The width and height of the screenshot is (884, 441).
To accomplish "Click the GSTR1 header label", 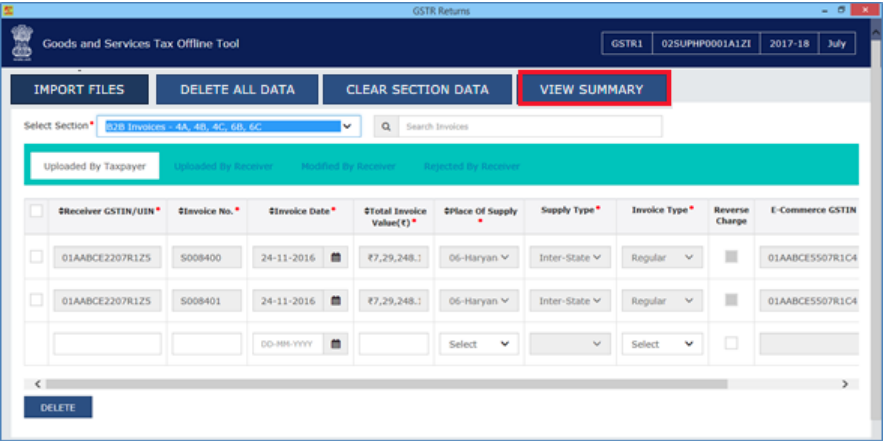I will (627, 43).
